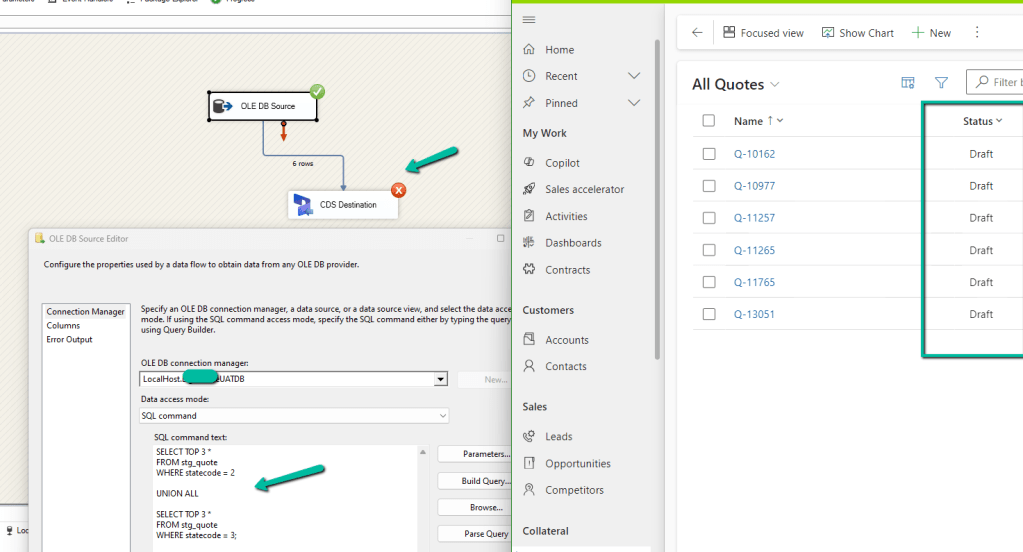Click the Opportunities icon
The width and height of the screenshot is (1023, 552).
coord(529,463)
